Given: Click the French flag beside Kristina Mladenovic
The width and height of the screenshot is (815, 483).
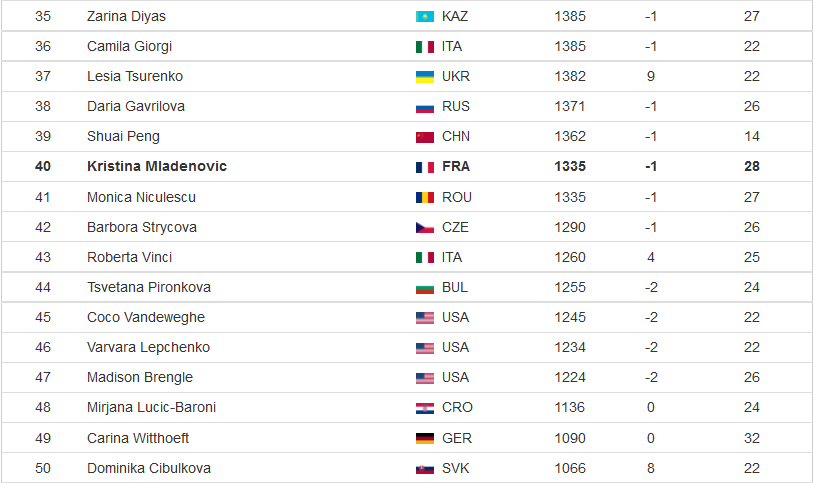Looking at the screenshot, I should (425, 167).
